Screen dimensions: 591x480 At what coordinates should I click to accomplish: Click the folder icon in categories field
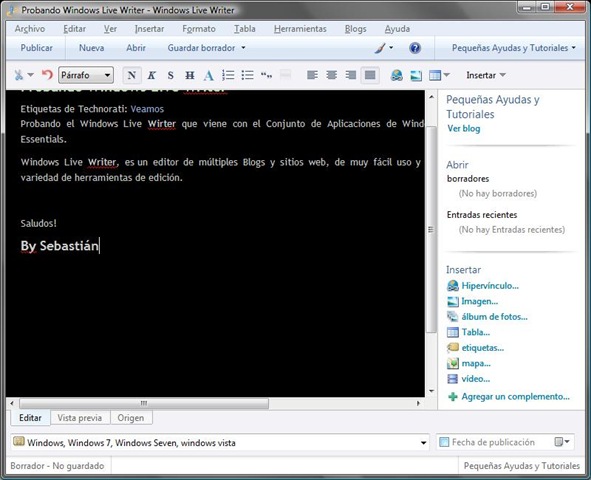[x=19, y=442]
